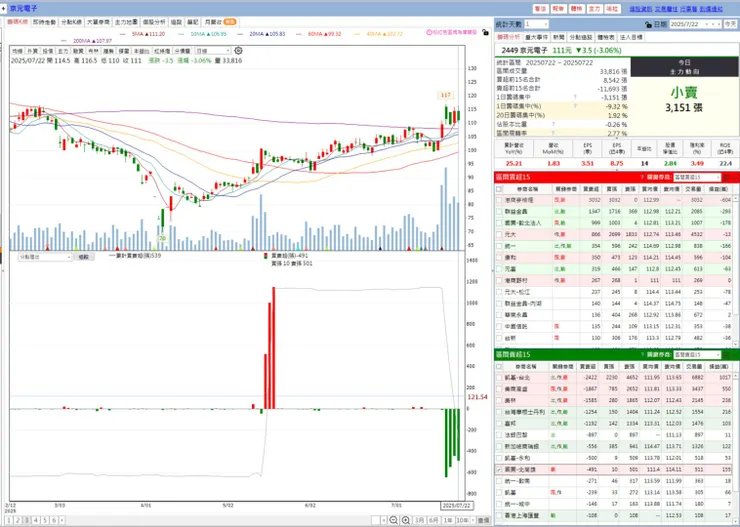Tick the checkbox for 康和 row
The image size is (740, 527).
(x=499, y=258)
